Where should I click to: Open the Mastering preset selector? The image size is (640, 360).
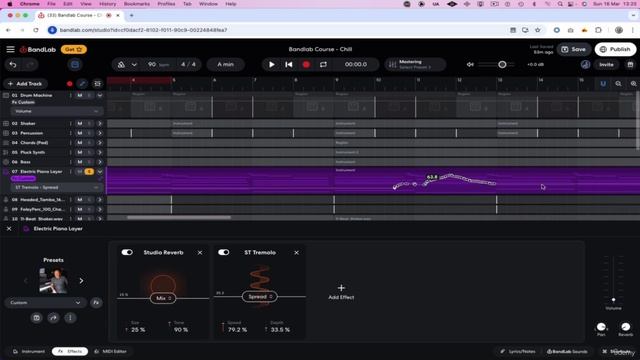[416, 64]
